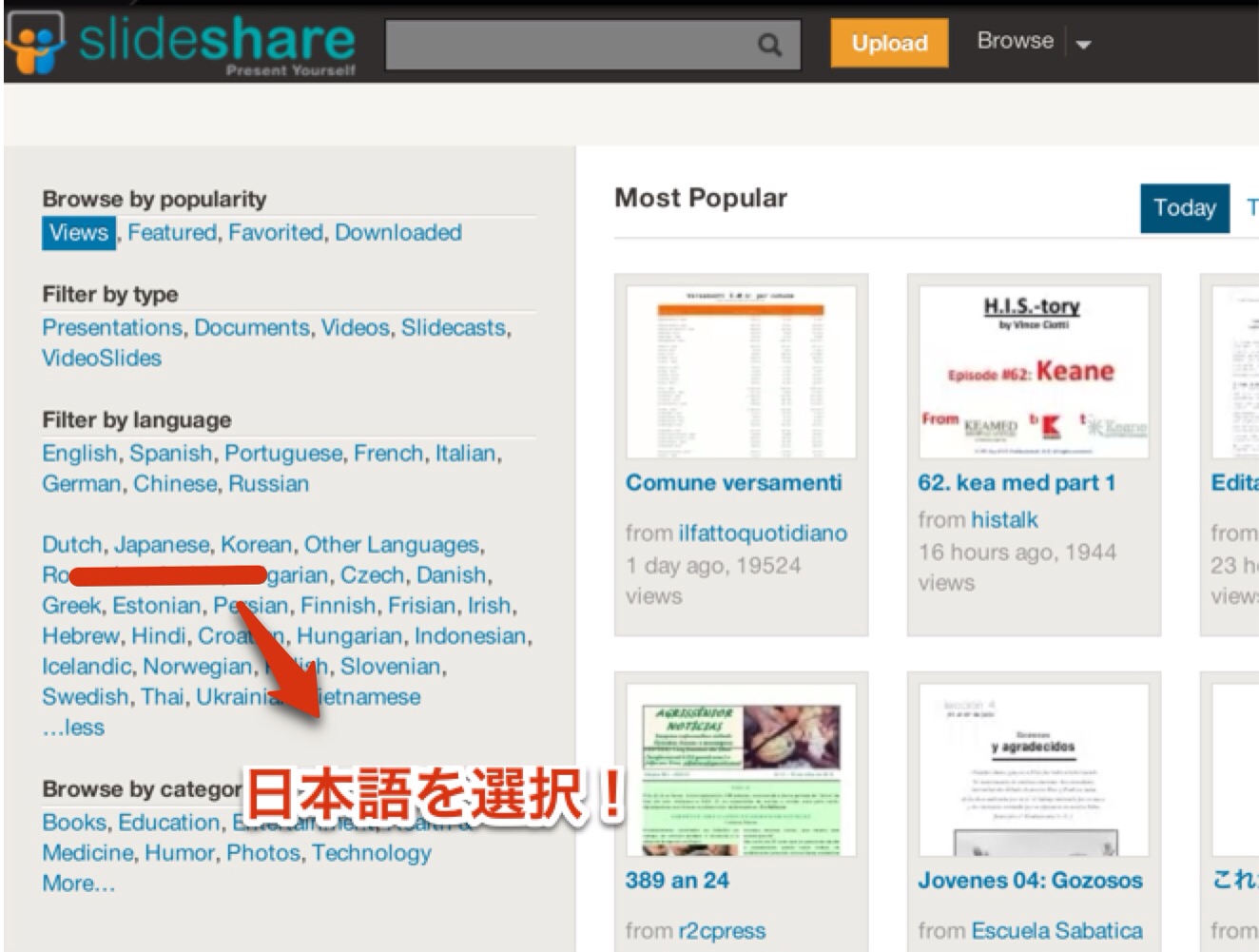
Task: Filter language to Icelandic
Action: (87, 666)
